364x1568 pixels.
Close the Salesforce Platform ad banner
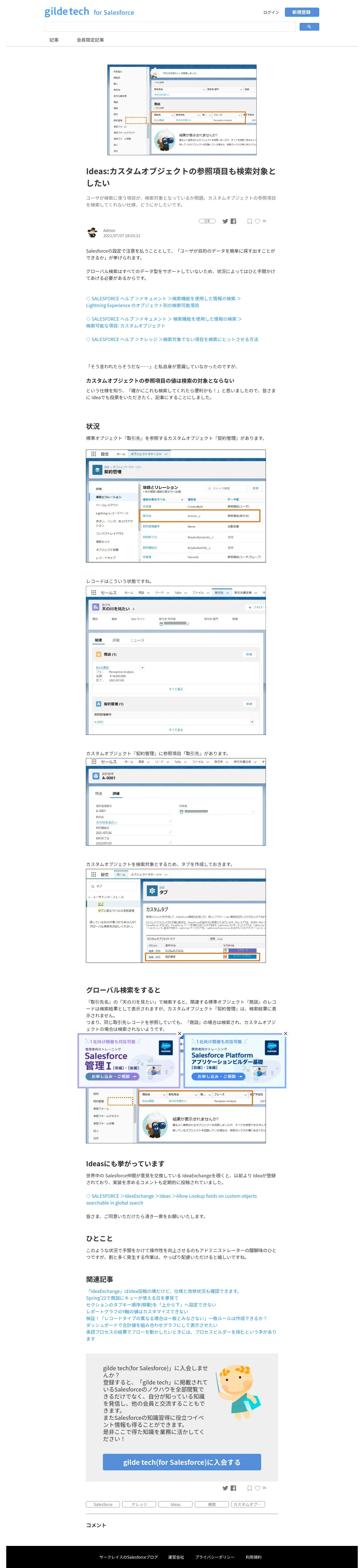[x=285, y=1033]
